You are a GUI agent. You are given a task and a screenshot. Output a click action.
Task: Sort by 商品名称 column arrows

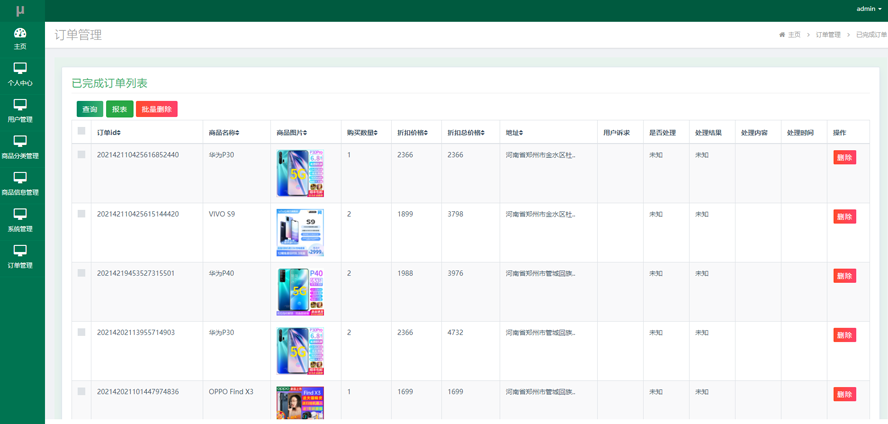pyautogui.click(x=237, y=133)
